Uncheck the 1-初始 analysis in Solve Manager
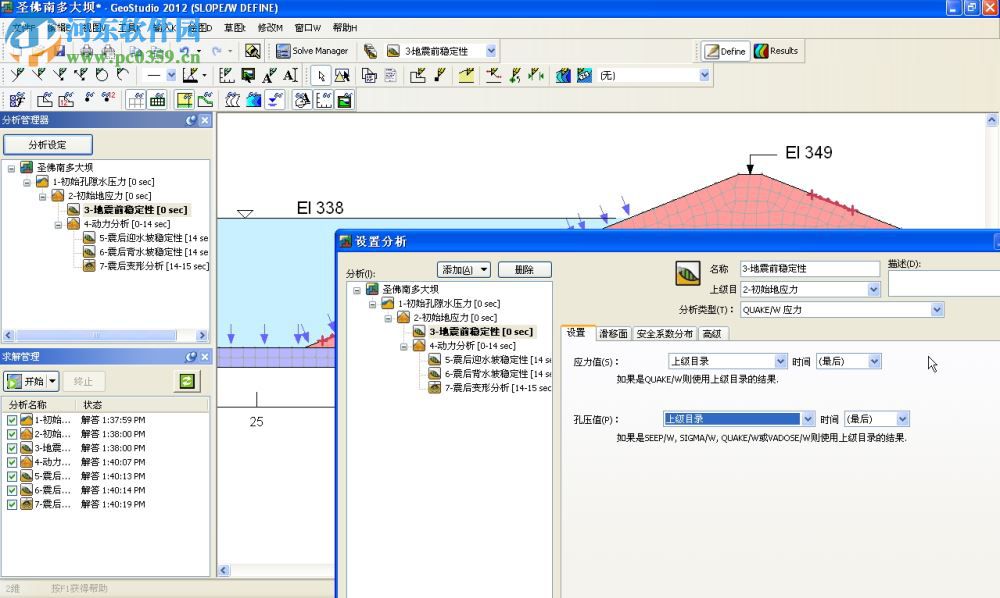 click(x=12, y=419)
